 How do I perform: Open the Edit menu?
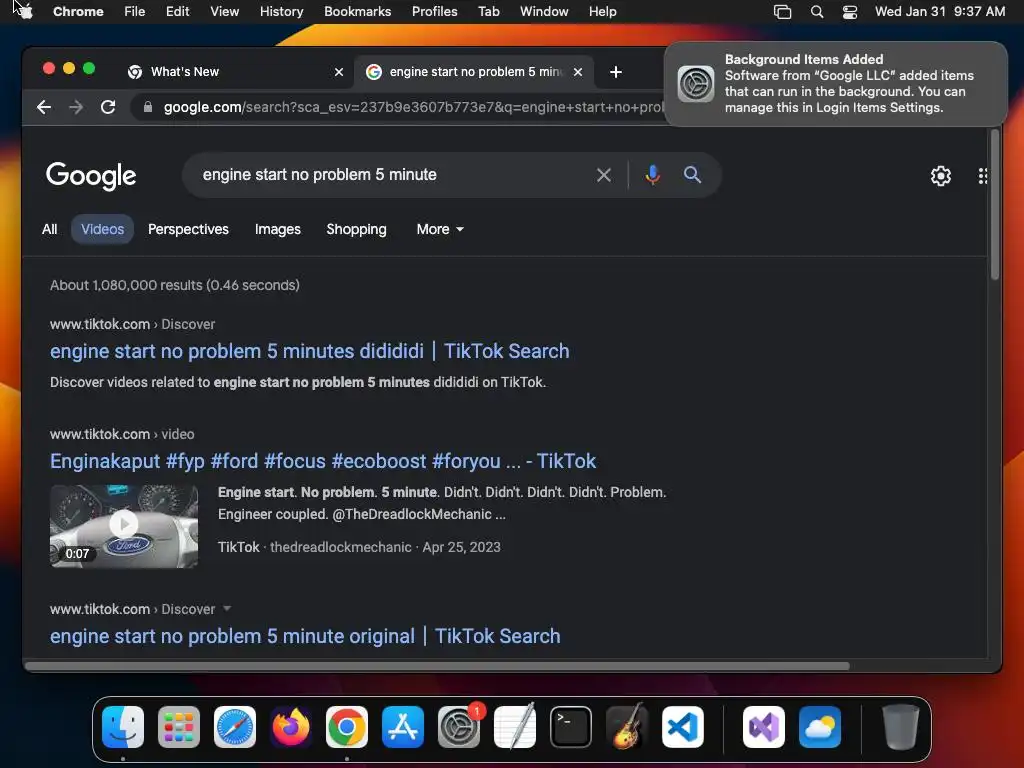pyautogui.click(x=178, y=12)
